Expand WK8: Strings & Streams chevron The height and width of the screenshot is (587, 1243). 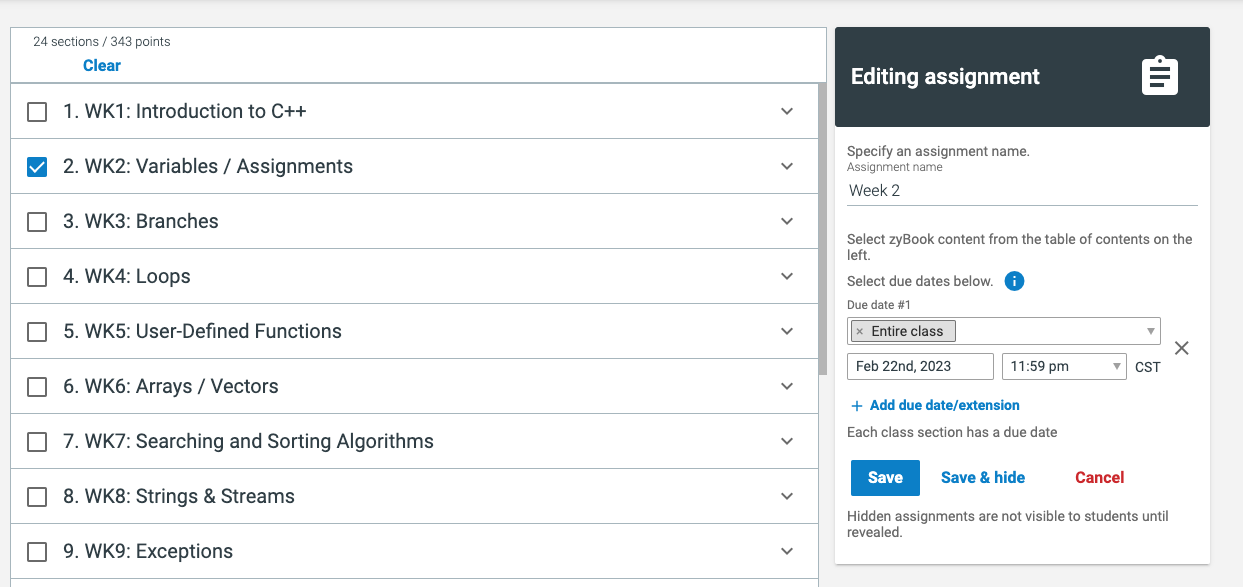(x=787, y=497)
